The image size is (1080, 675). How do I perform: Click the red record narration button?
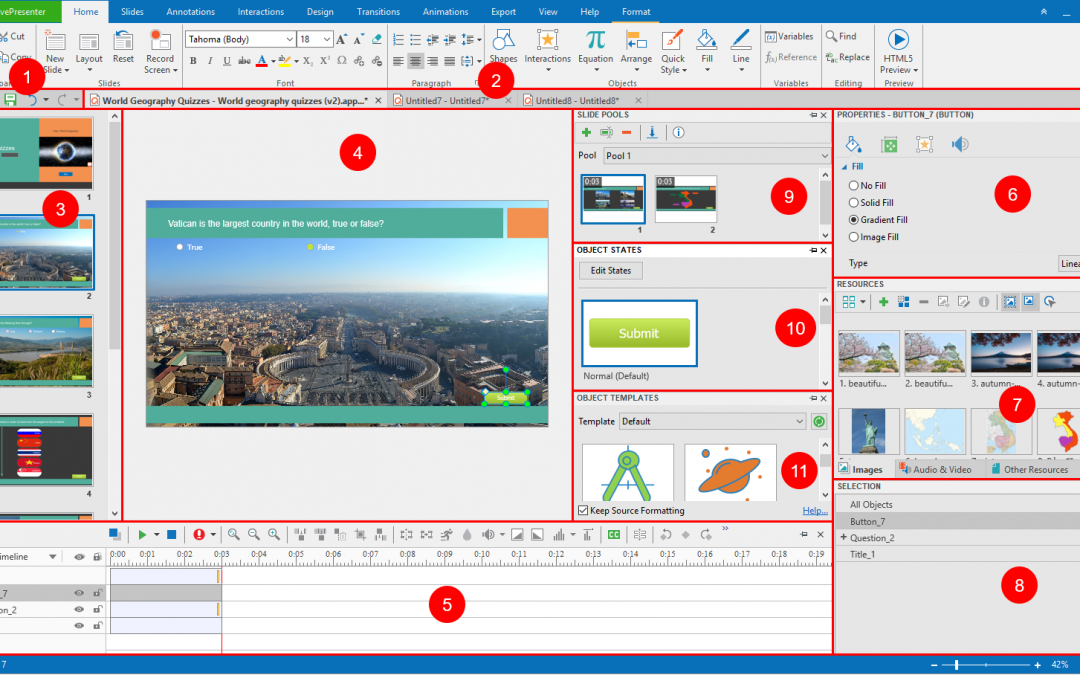[x=199, y=534]
